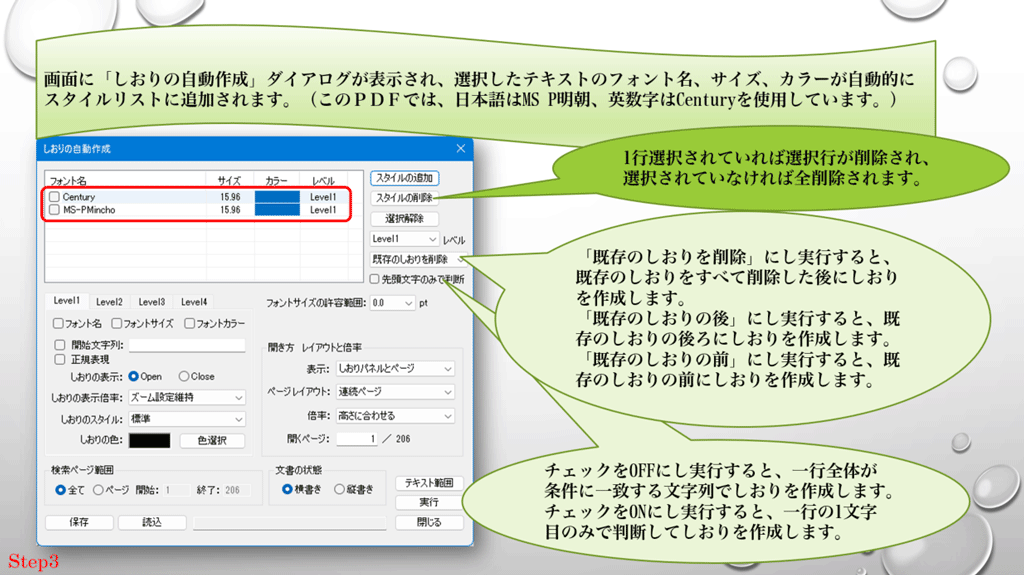Check the Century font row checkbox

55,198
